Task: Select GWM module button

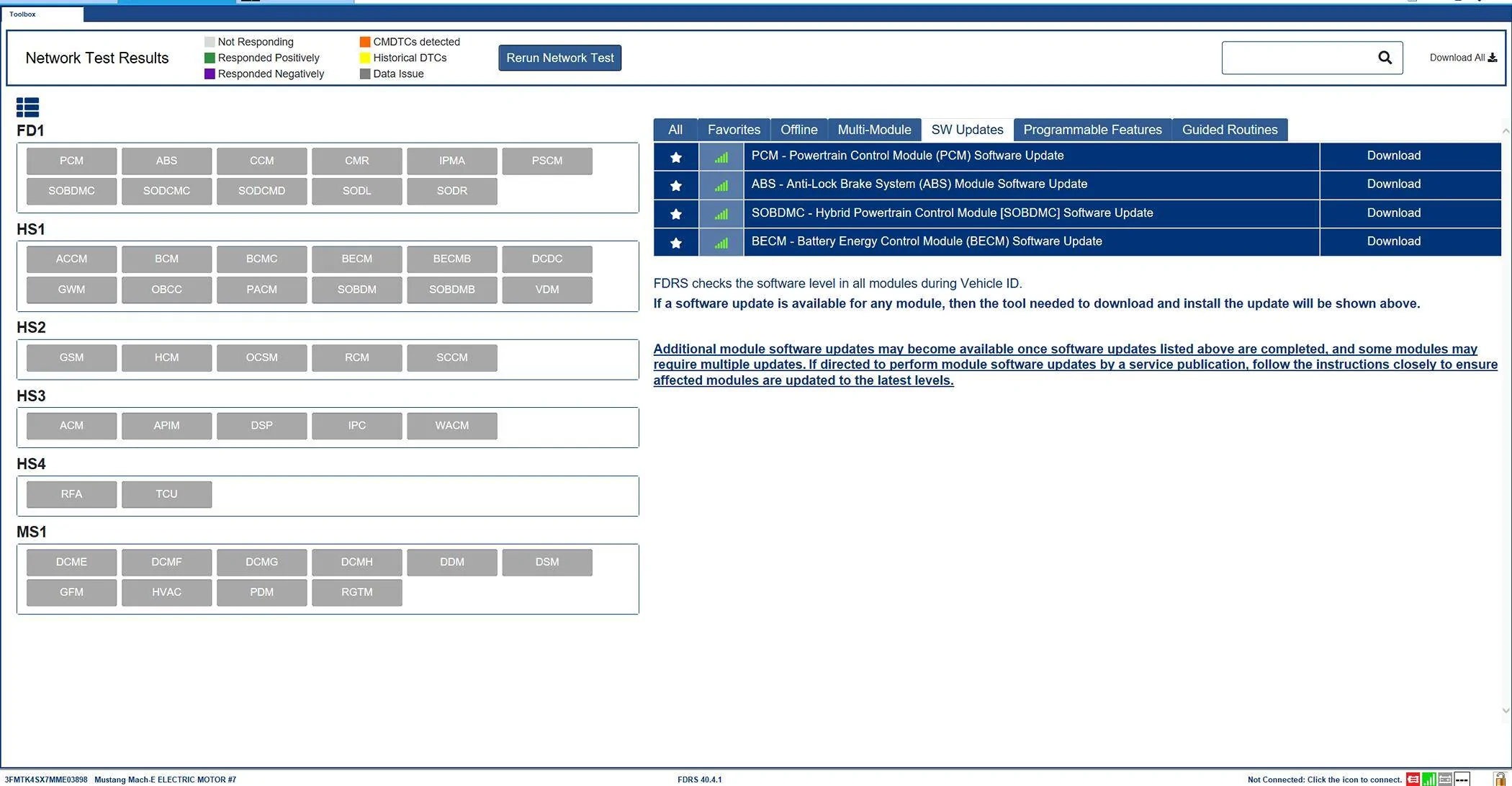Action: (x=71, y=290)
